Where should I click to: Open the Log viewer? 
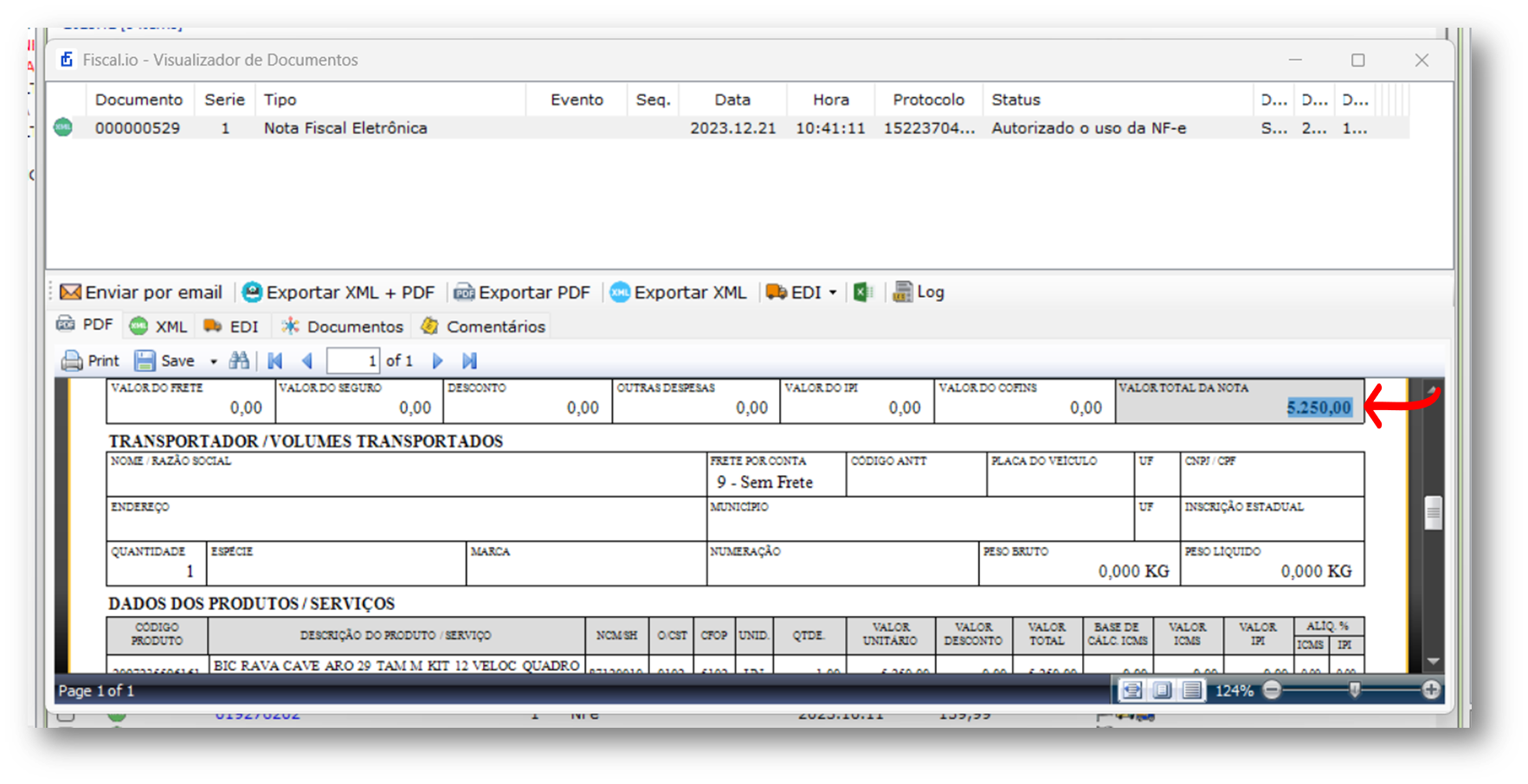pos(919,292)
